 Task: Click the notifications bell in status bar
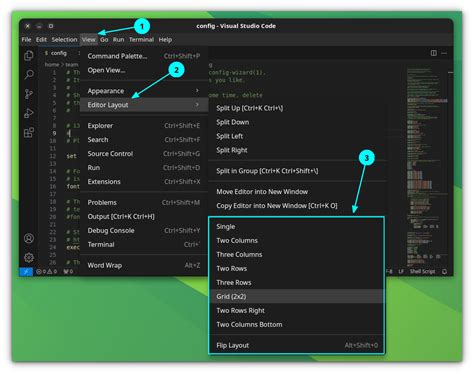point(444,272)
